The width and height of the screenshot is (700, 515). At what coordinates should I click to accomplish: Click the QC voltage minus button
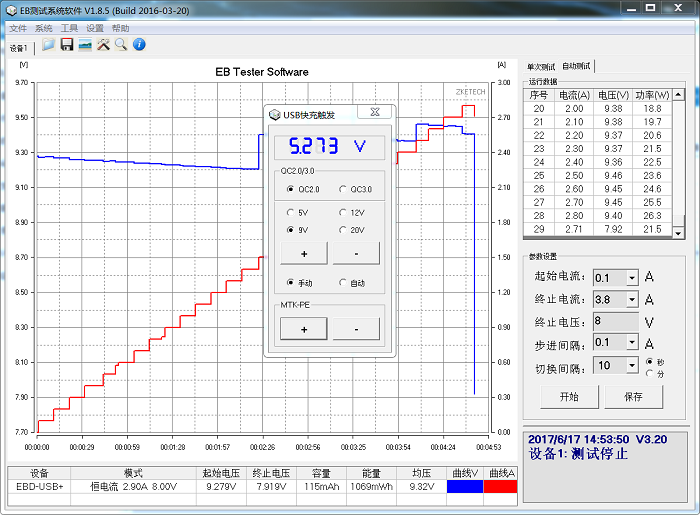356,253
